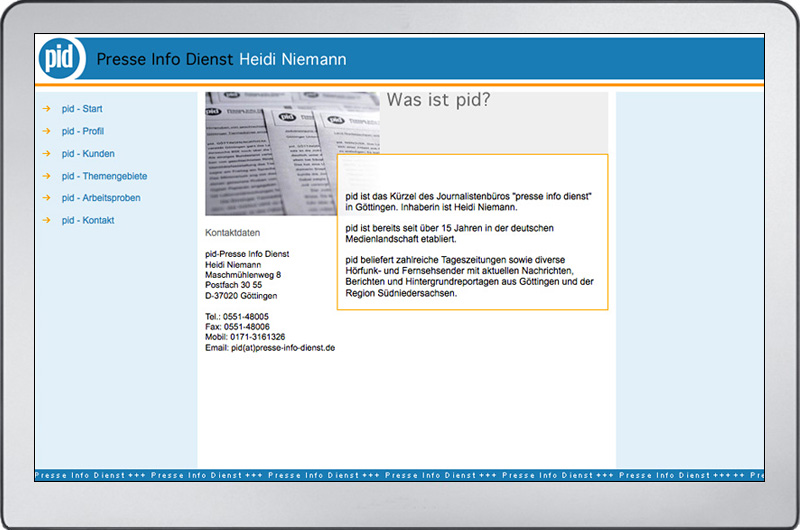Click the arrow icon beside pid - Start

point(46,109)
